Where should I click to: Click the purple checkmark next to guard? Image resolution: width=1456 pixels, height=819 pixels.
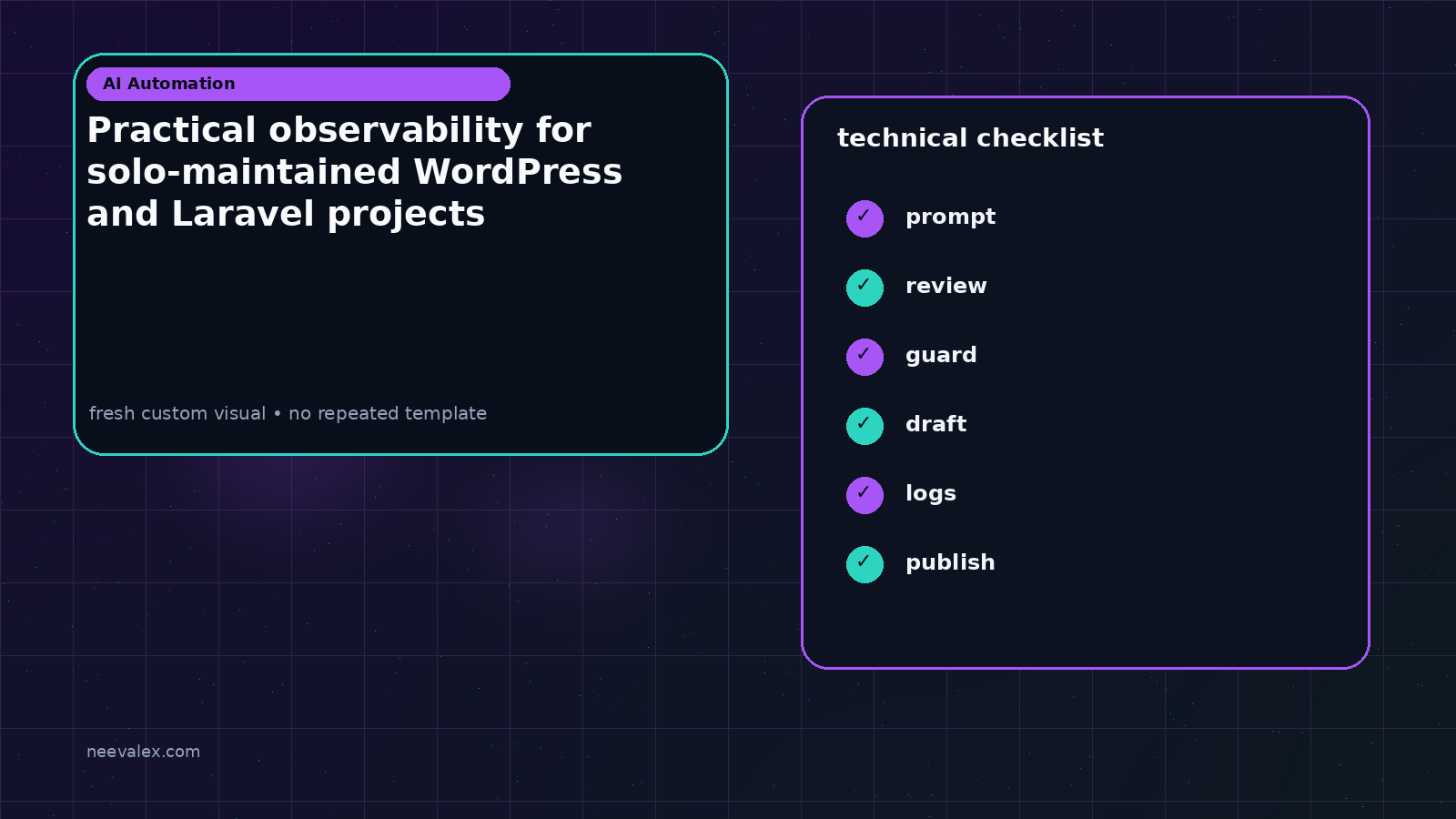coord(864,357)
